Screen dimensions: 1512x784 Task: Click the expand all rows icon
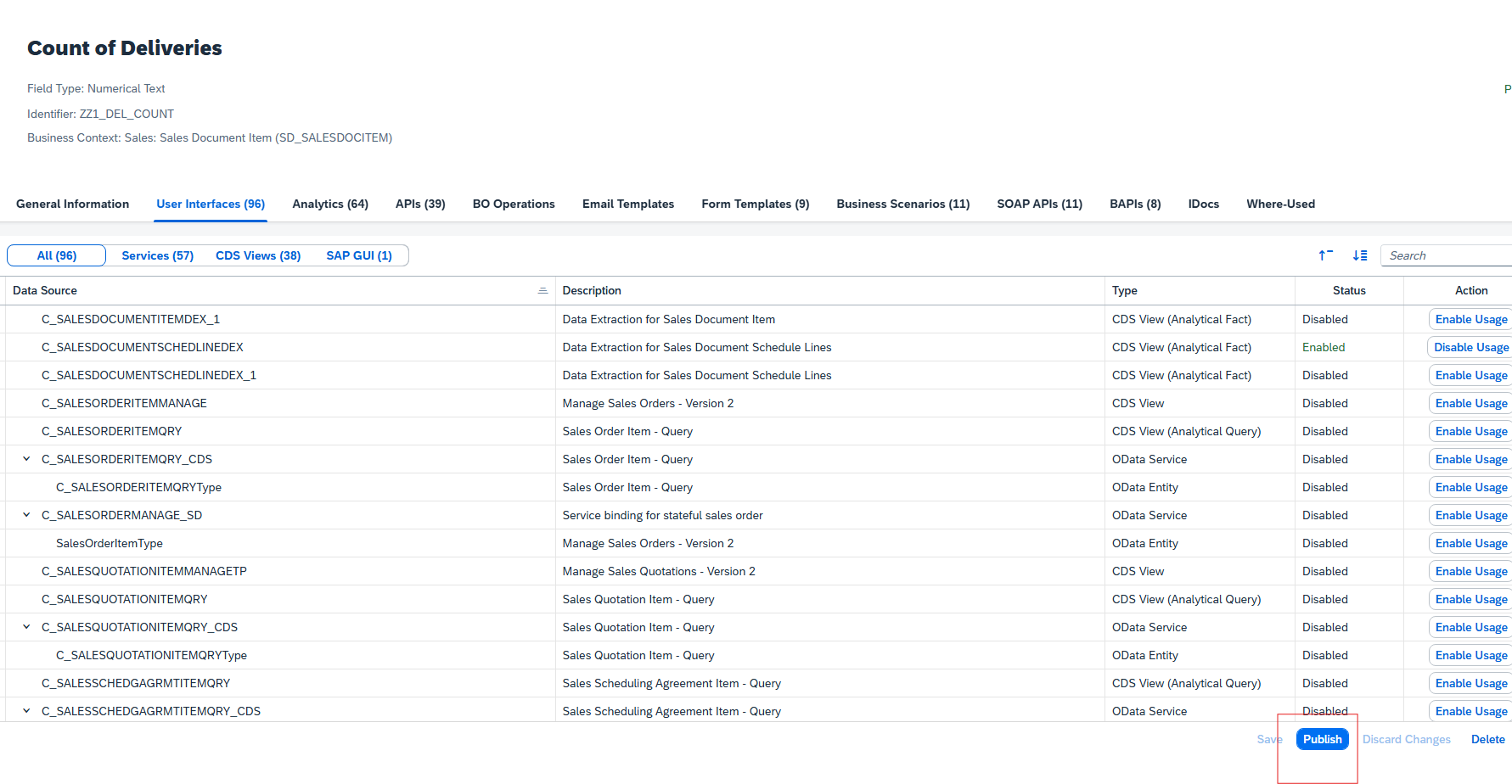1360,255
